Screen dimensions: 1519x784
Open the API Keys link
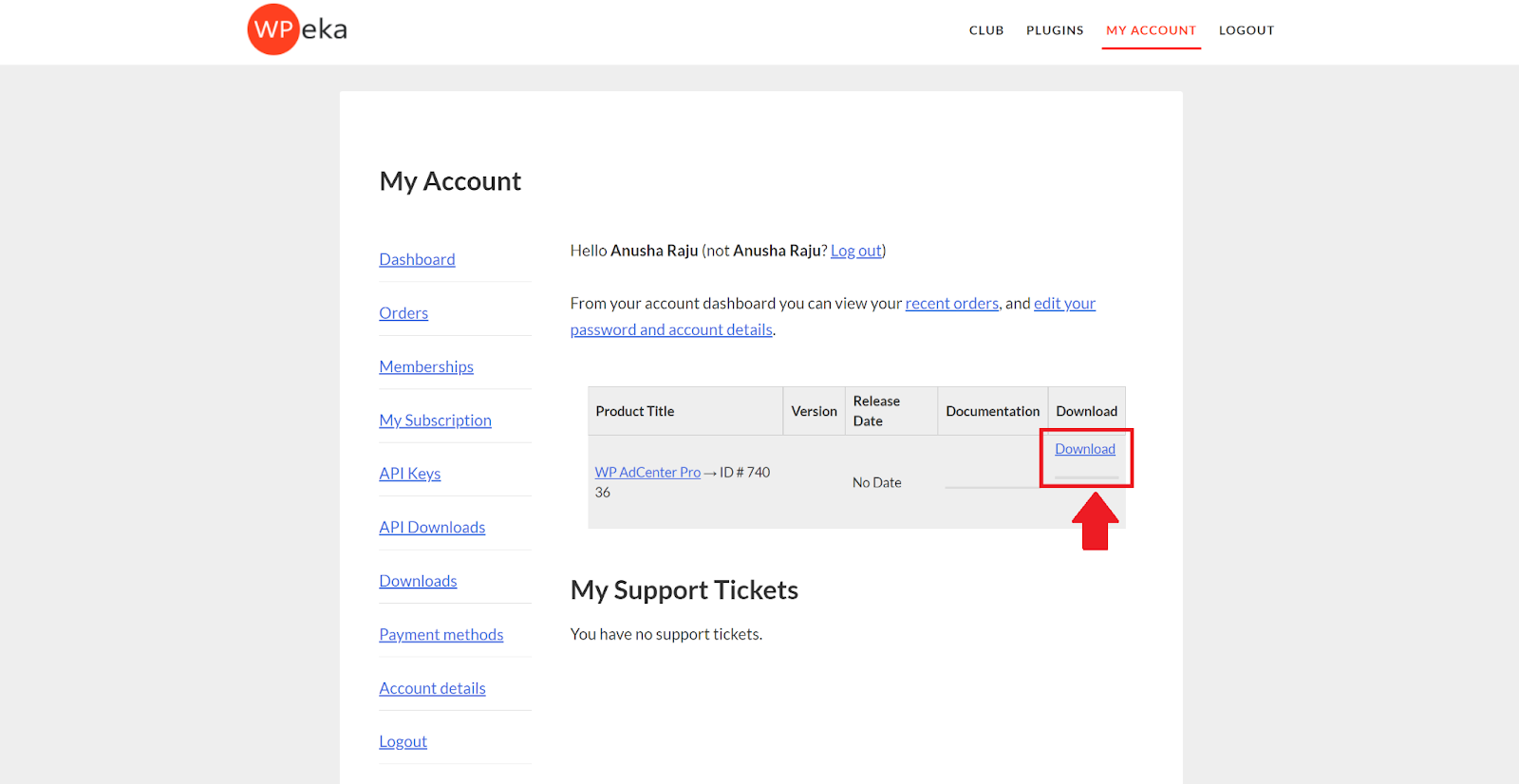point(410,474)
